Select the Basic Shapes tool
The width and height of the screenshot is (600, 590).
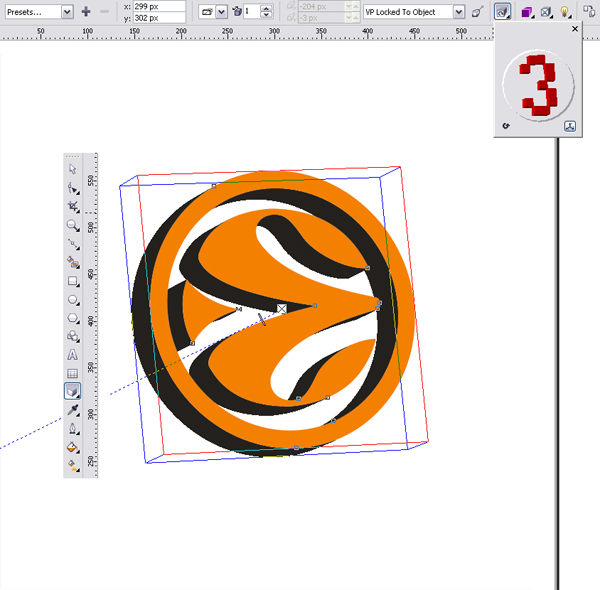tap(72, 337)
